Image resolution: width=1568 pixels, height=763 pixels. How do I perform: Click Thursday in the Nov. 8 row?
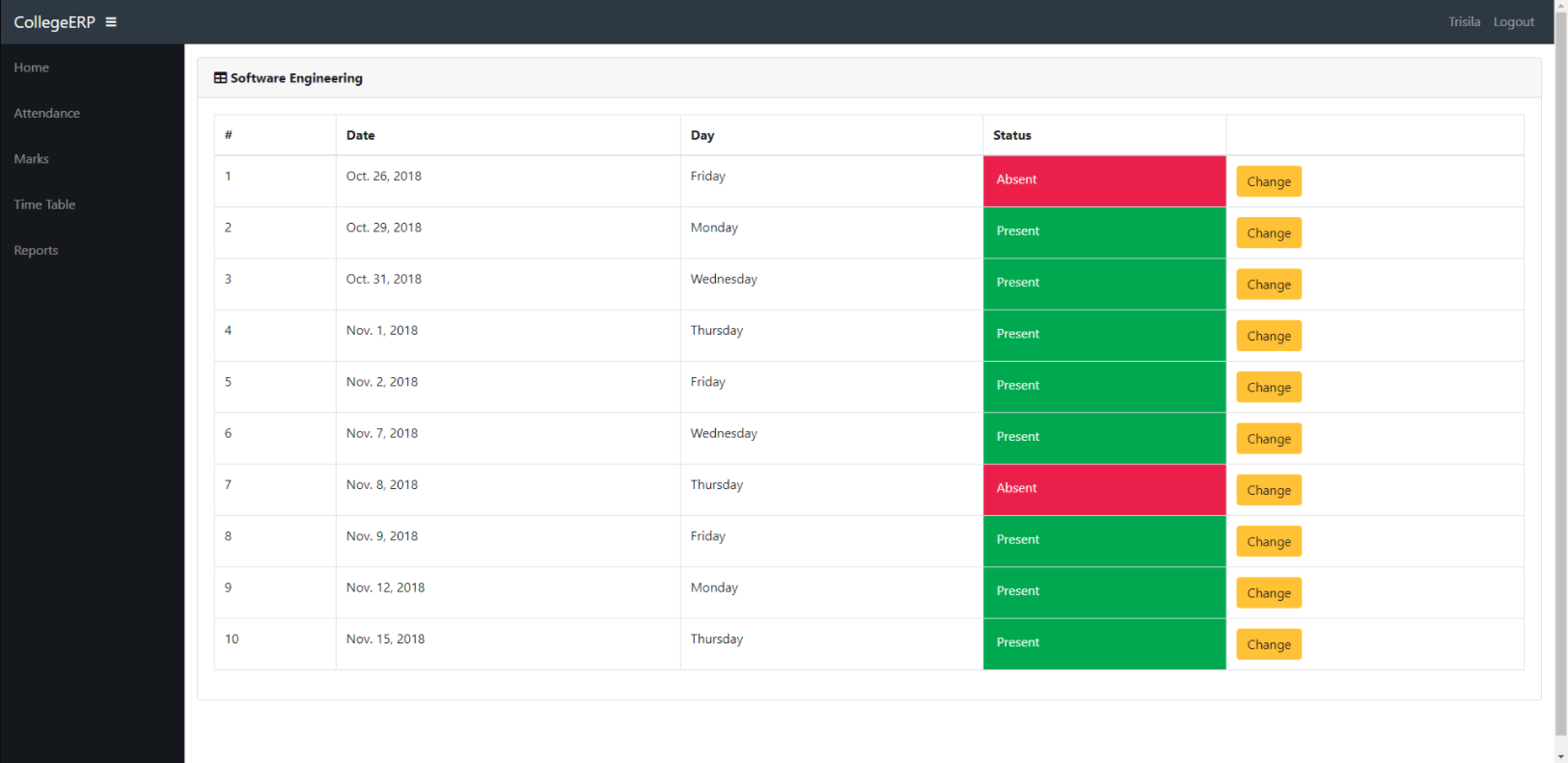[717, 485]
